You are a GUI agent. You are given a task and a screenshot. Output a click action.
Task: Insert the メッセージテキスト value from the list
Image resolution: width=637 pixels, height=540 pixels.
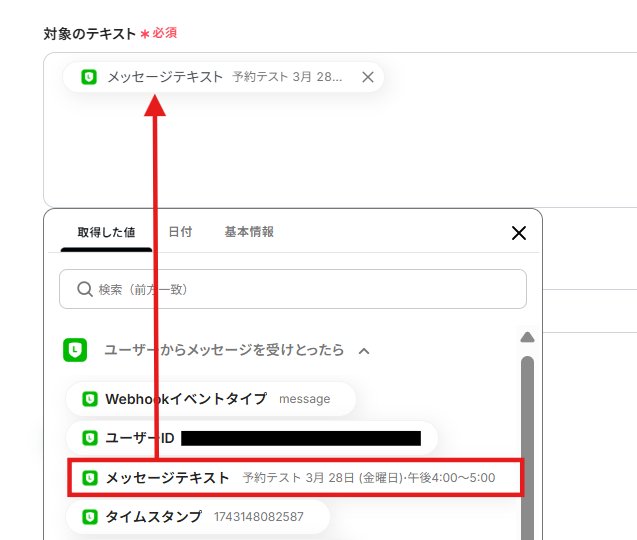(295, 478)
